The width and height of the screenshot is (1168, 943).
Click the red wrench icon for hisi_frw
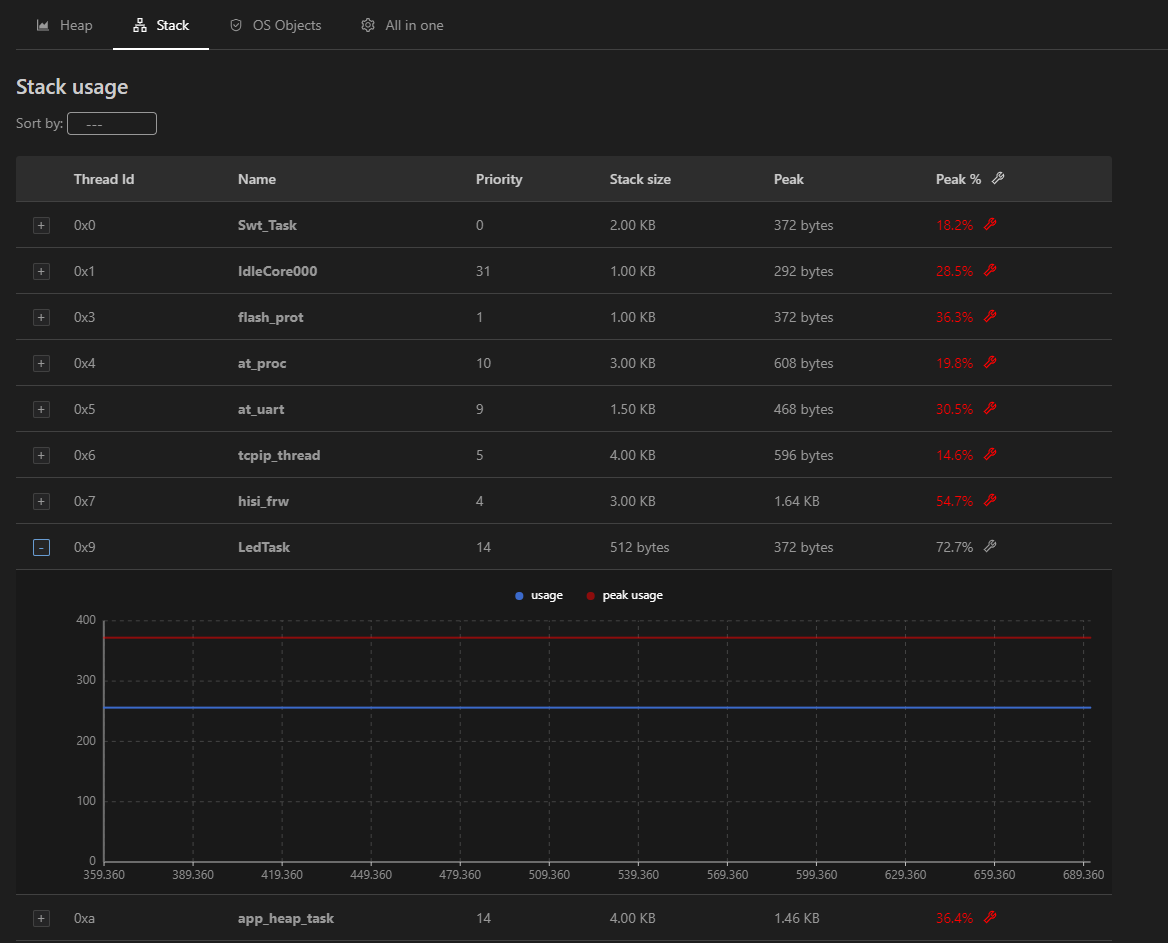point(990,501)
